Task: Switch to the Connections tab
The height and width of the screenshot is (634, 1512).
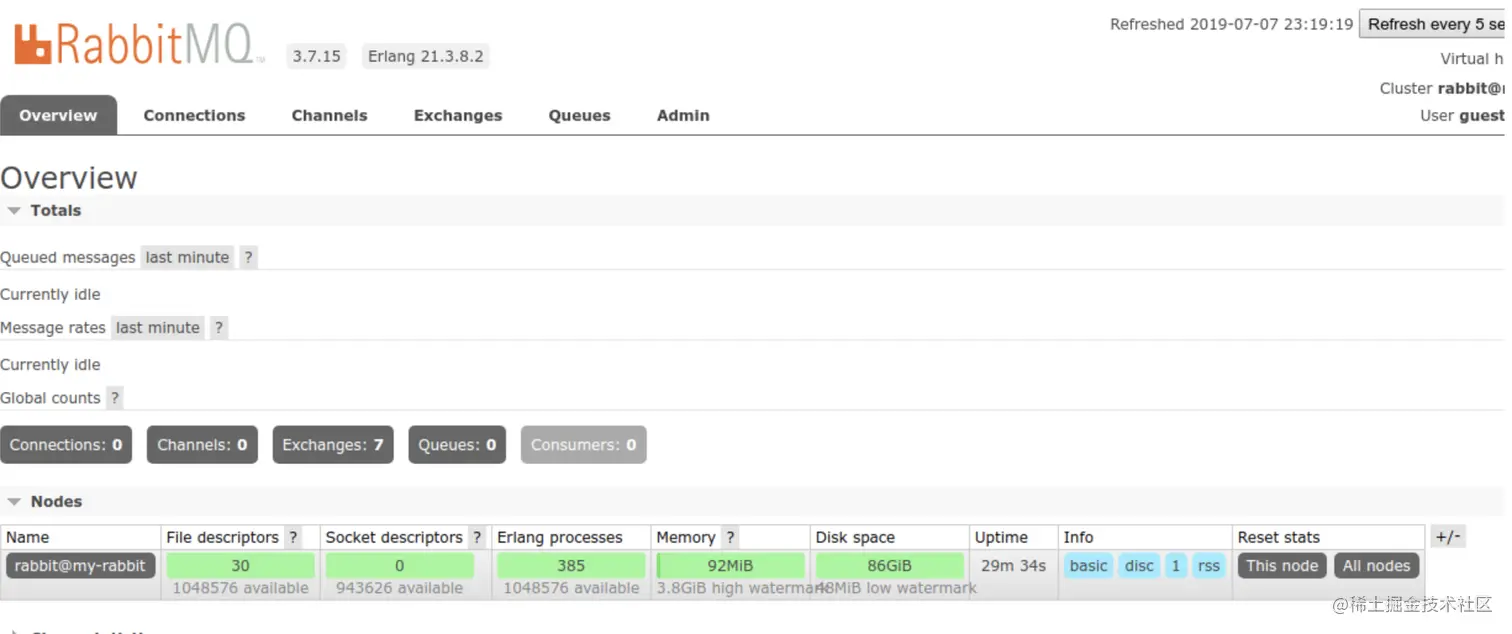Action: pos(194,115)
